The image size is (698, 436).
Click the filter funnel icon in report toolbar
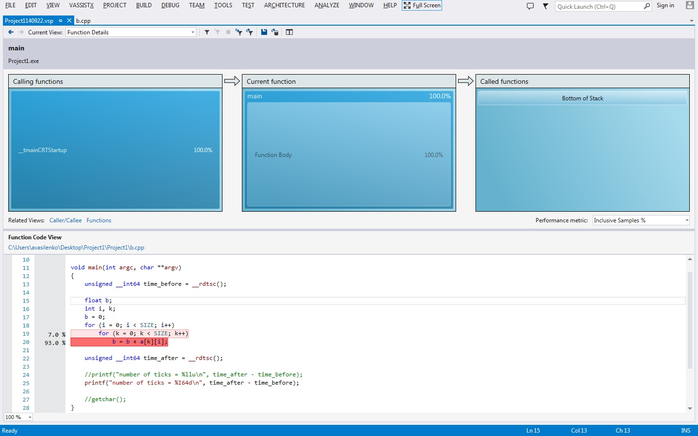tap(206, 32)
